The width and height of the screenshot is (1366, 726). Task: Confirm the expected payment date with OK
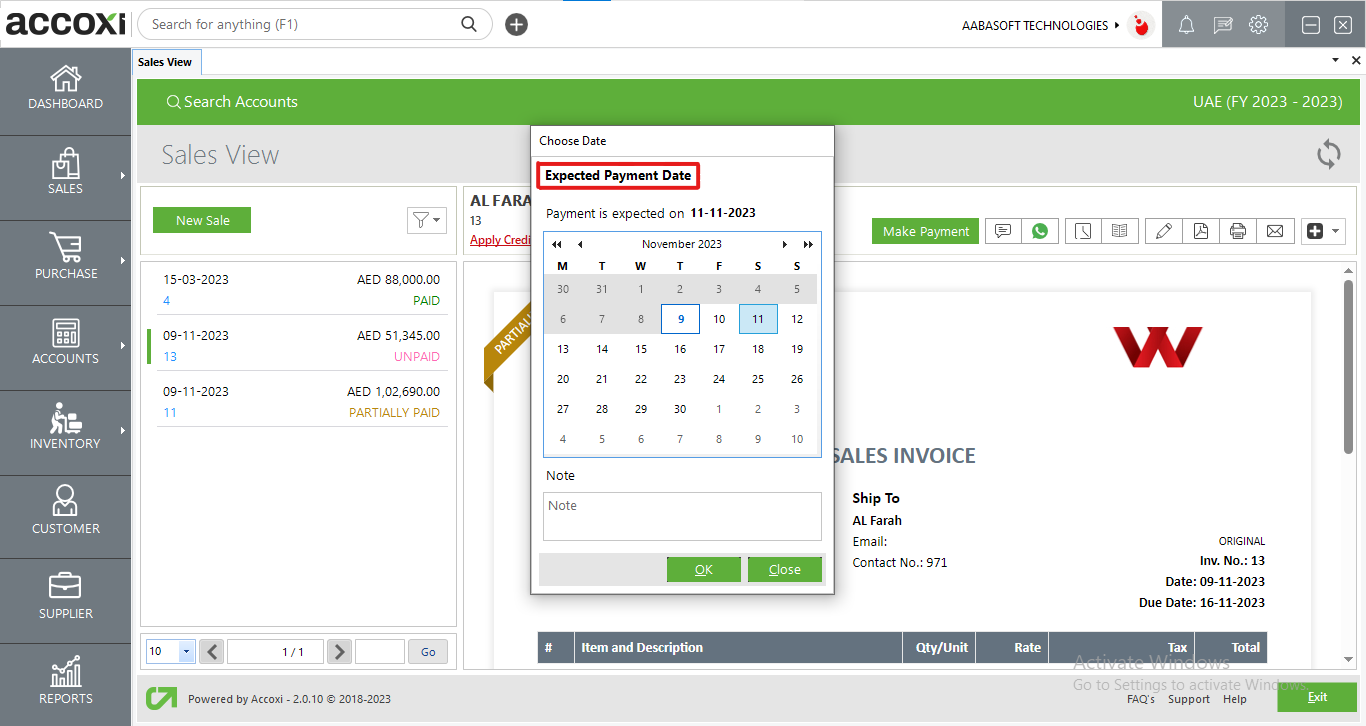704,569
